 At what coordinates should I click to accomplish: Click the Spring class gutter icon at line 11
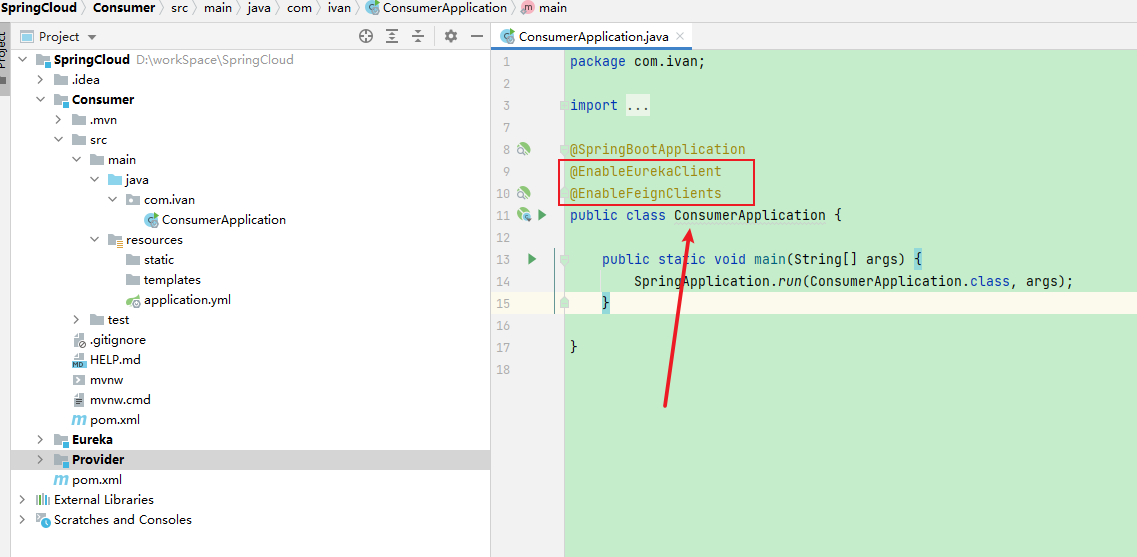pos(524,215)
